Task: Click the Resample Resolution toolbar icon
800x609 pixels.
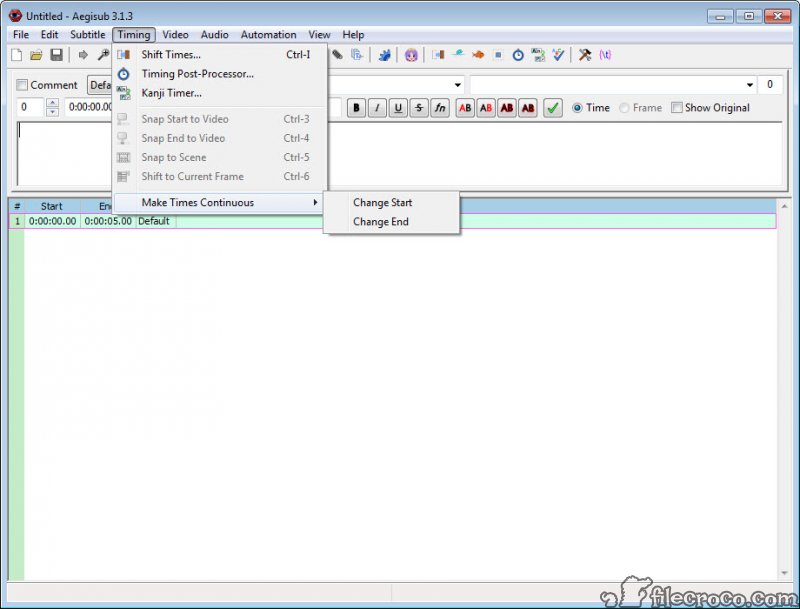Action: pos(498,55)
